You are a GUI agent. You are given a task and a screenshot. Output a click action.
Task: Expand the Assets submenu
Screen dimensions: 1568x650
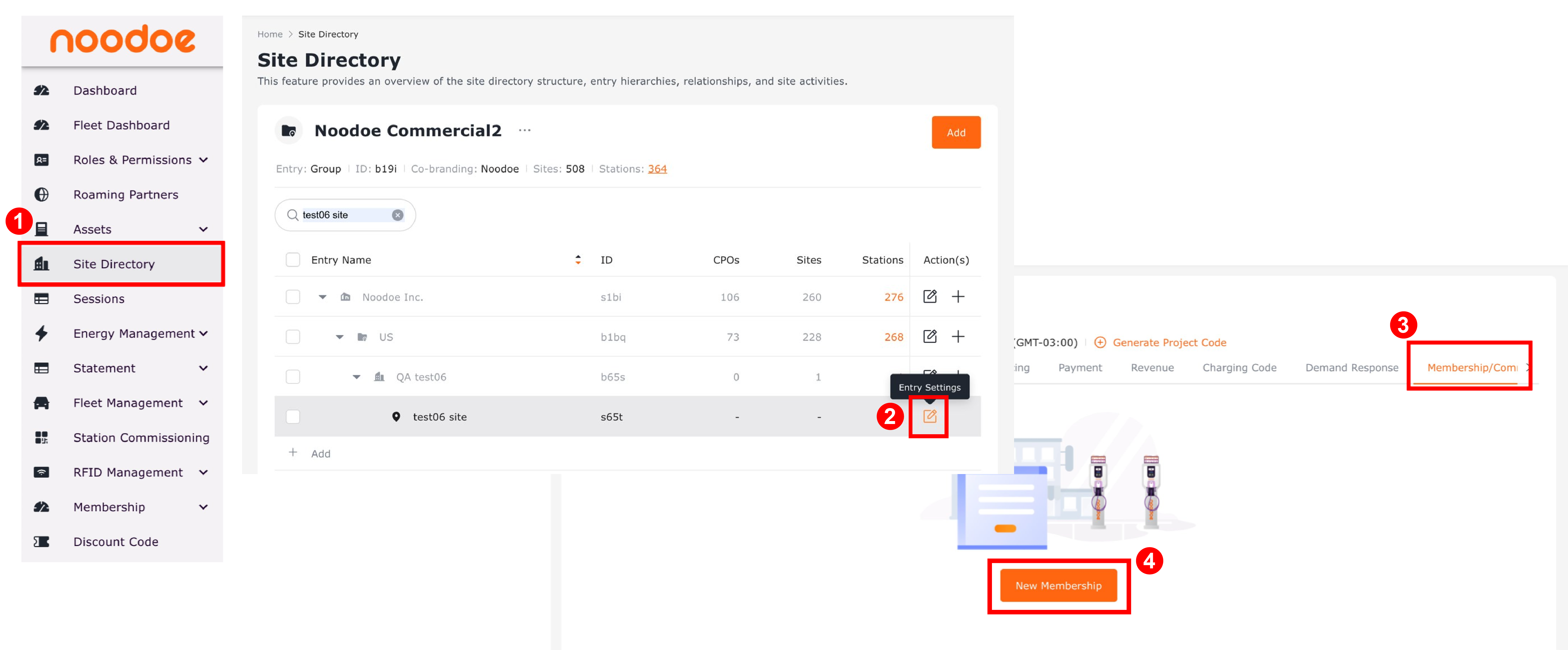tap(203, 229)
